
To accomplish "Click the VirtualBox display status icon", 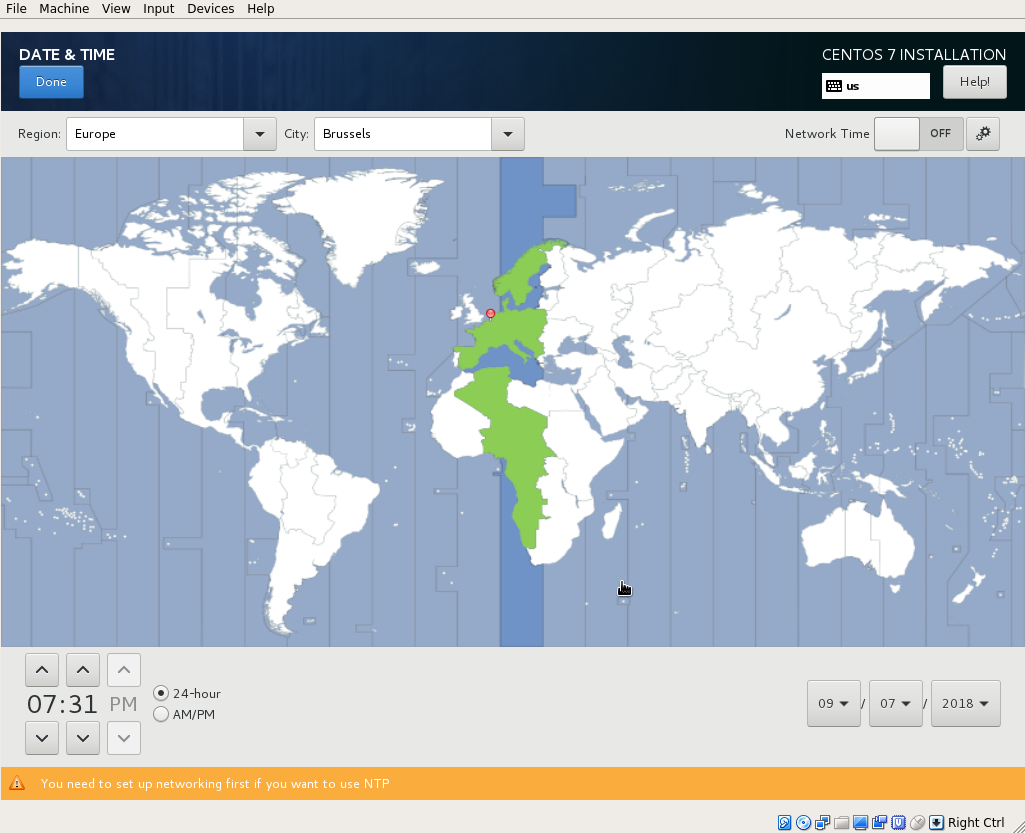I will click(859, 822).
